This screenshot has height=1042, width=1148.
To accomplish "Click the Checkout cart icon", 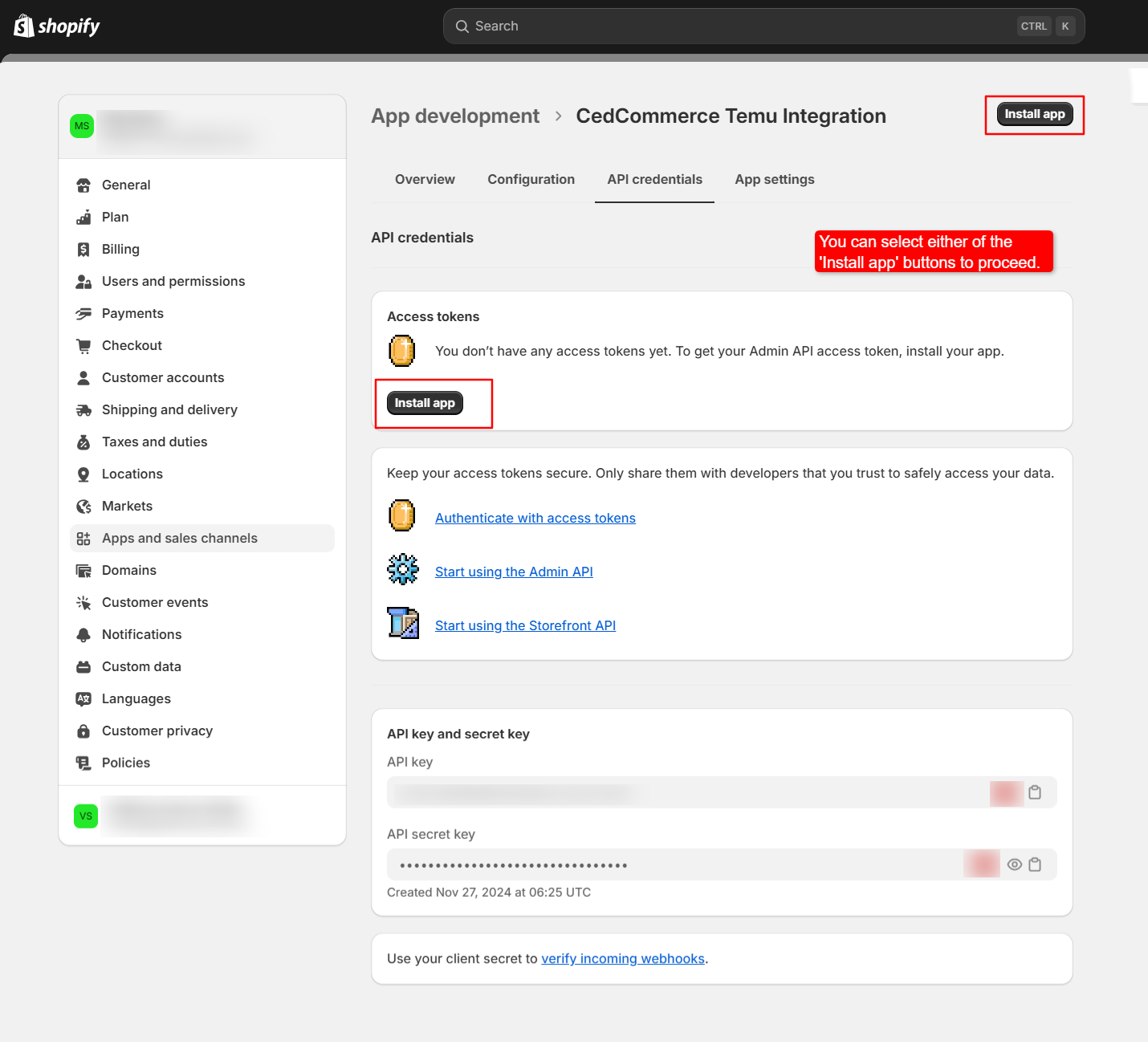I will (x=83, y=346).
